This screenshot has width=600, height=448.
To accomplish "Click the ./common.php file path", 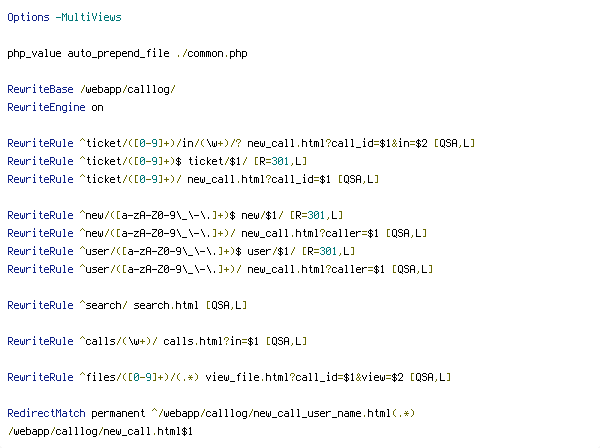I will 212,54.
